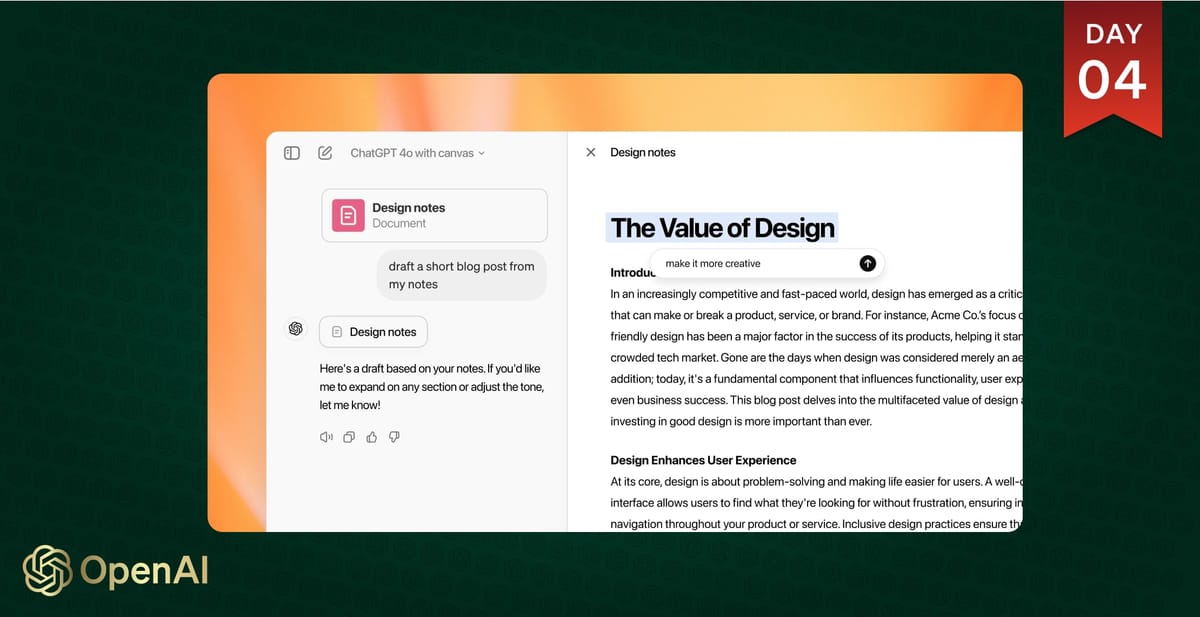Screen dimensions: 1200x617
Task: Give a thumbs up to the response
Action: point(372,437)
